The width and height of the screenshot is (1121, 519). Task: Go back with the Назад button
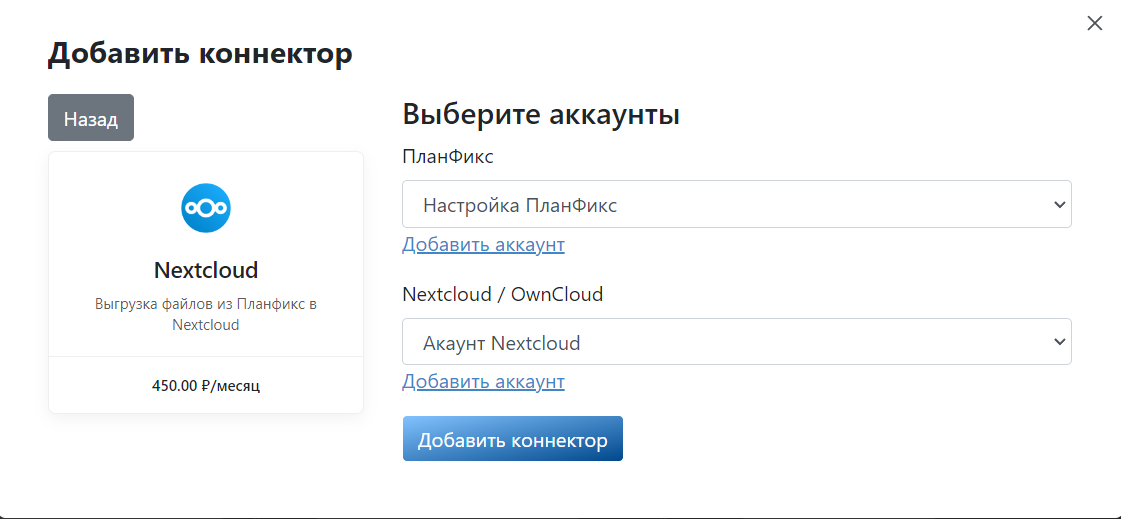click(x=91, y=118)
